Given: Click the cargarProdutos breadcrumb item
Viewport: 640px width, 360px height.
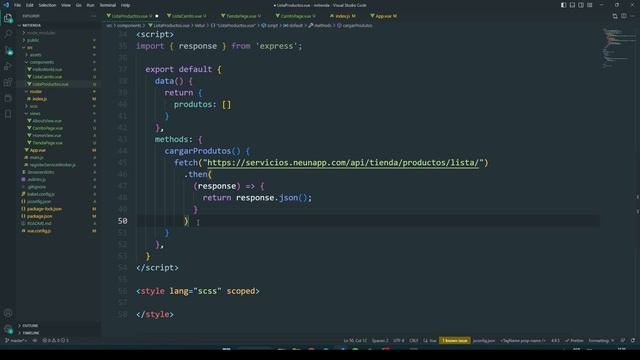Looking at the screenshot, I should tap(355, 25).
